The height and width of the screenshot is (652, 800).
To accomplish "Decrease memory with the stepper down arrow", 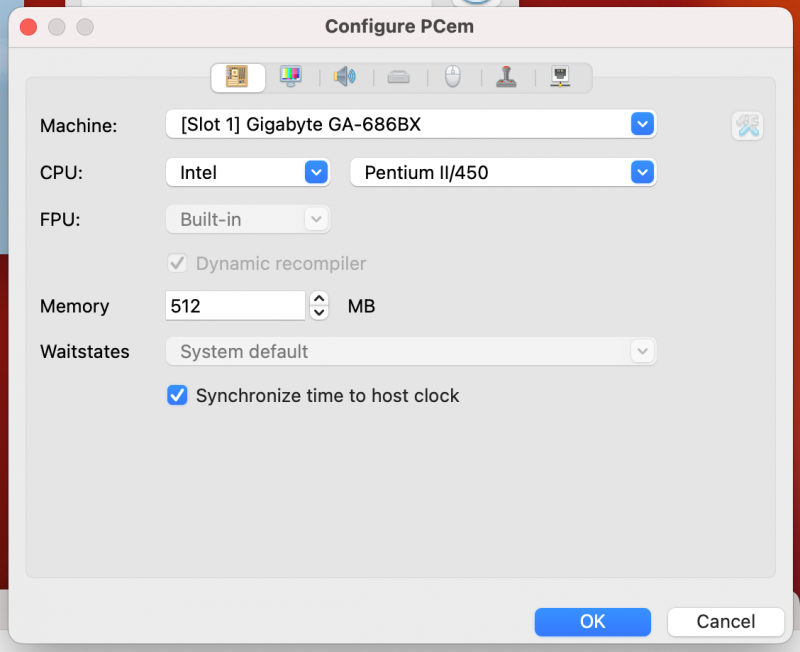I will [319, 313].
